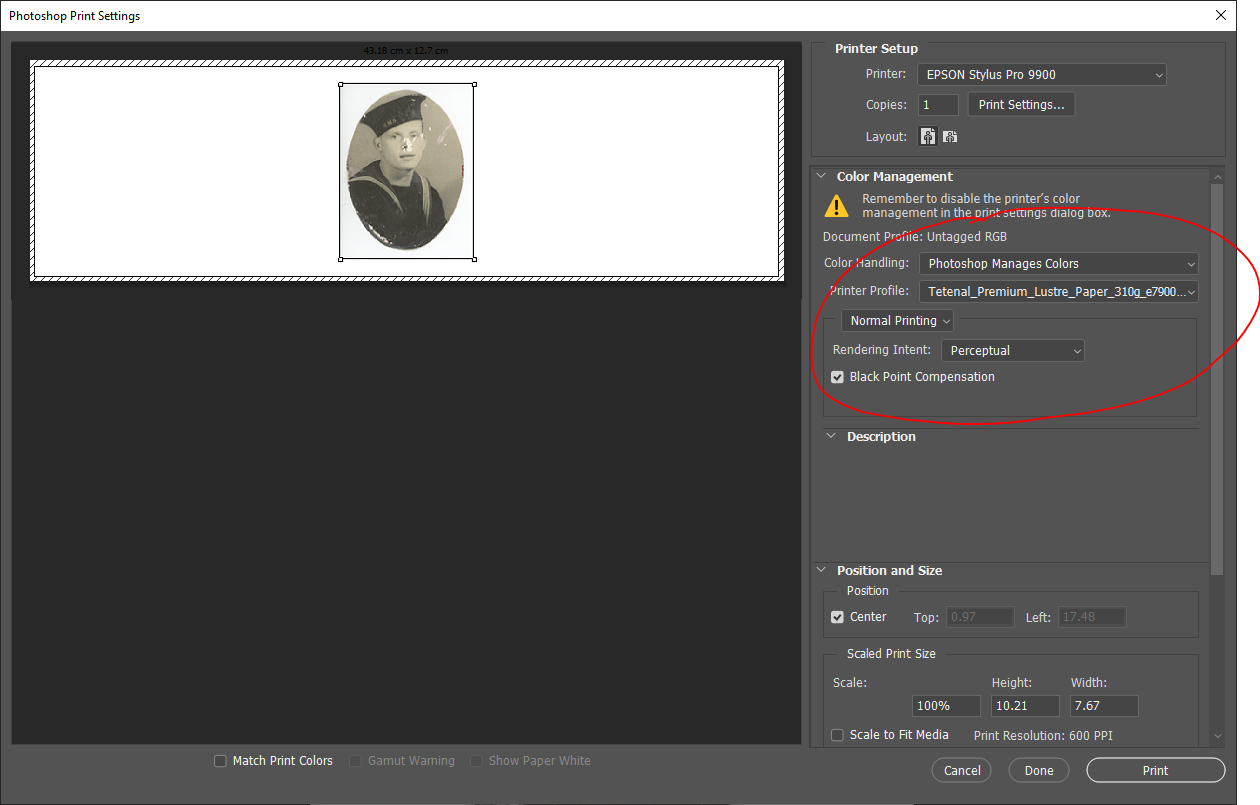Click the Copies input field
Viewport: 1260px width, 805px height.
(938, 105)
